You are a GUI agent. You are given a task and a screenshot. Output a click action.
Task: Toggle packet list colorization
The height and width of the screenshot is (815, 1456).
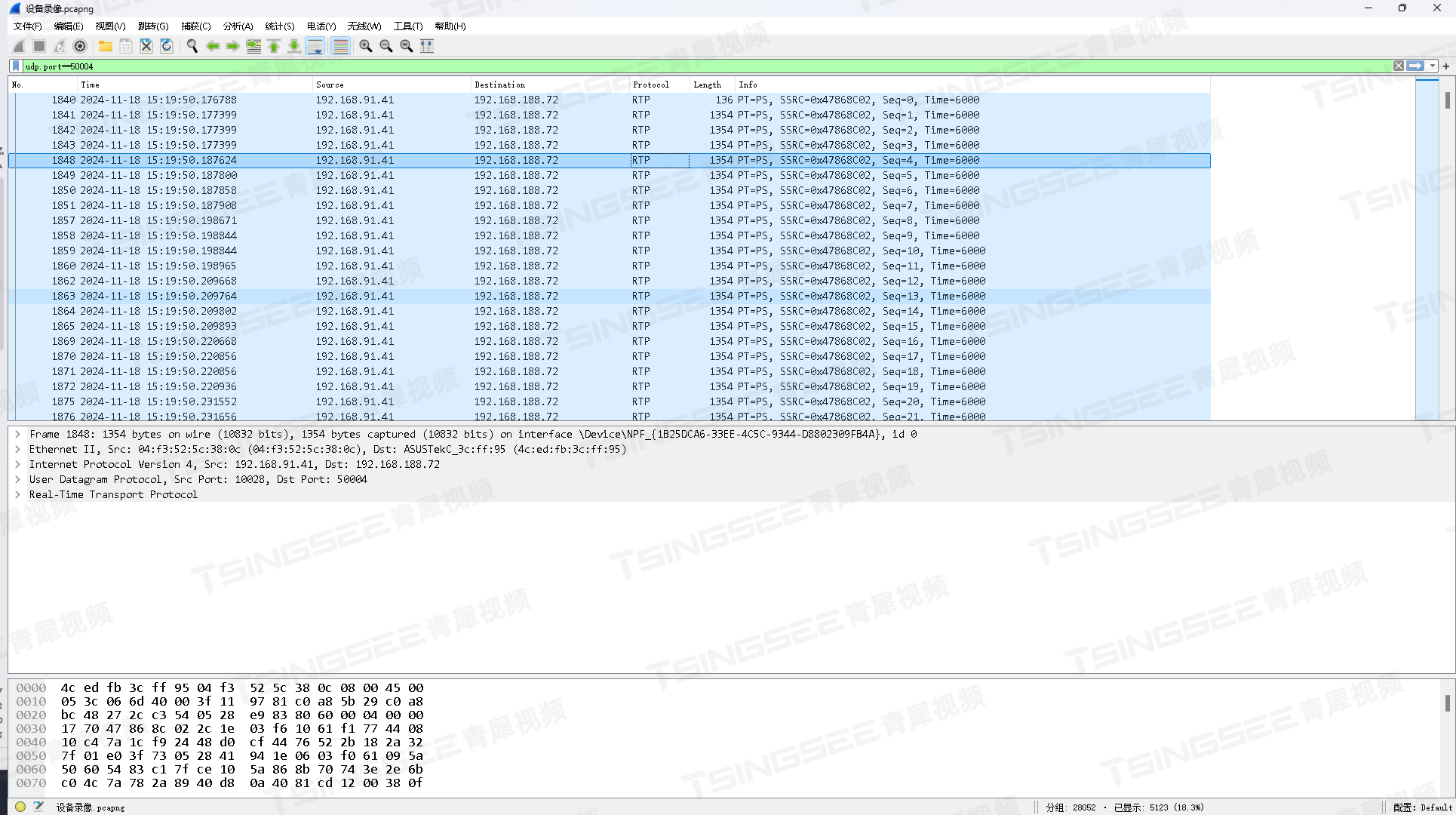click(x=340, y=46)
